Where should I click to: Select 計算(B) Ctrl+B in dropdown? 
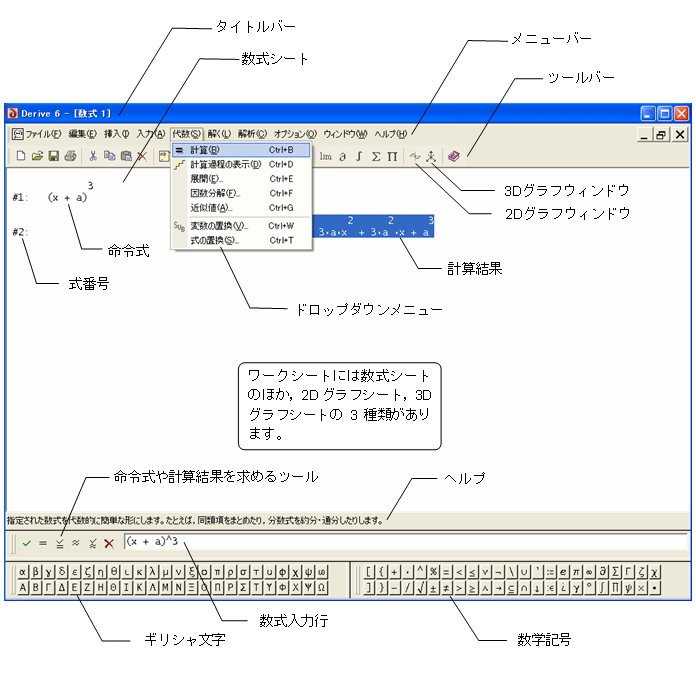pos(241,150)
